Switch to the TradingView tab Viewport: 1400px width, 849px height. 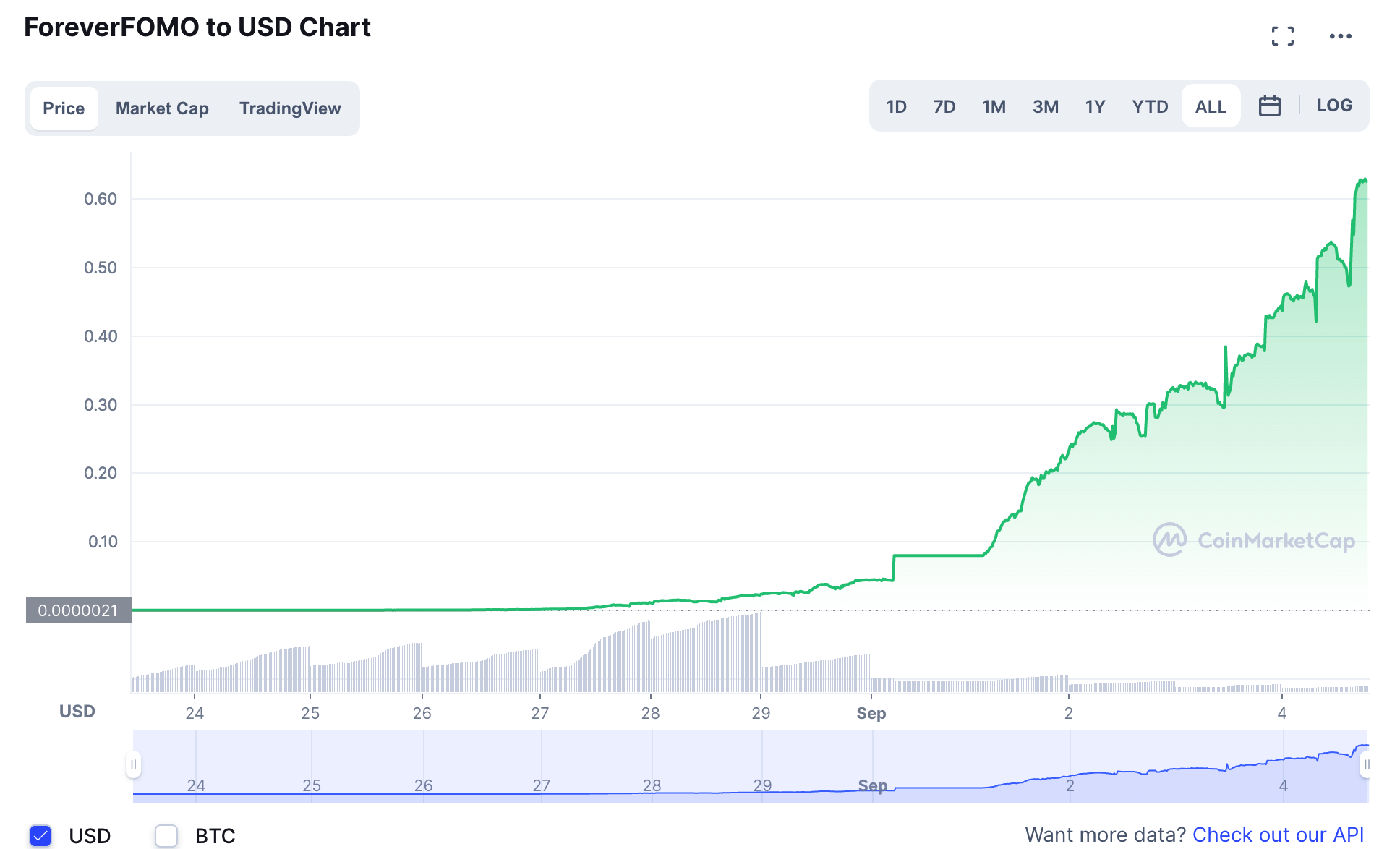pos(290,108)
